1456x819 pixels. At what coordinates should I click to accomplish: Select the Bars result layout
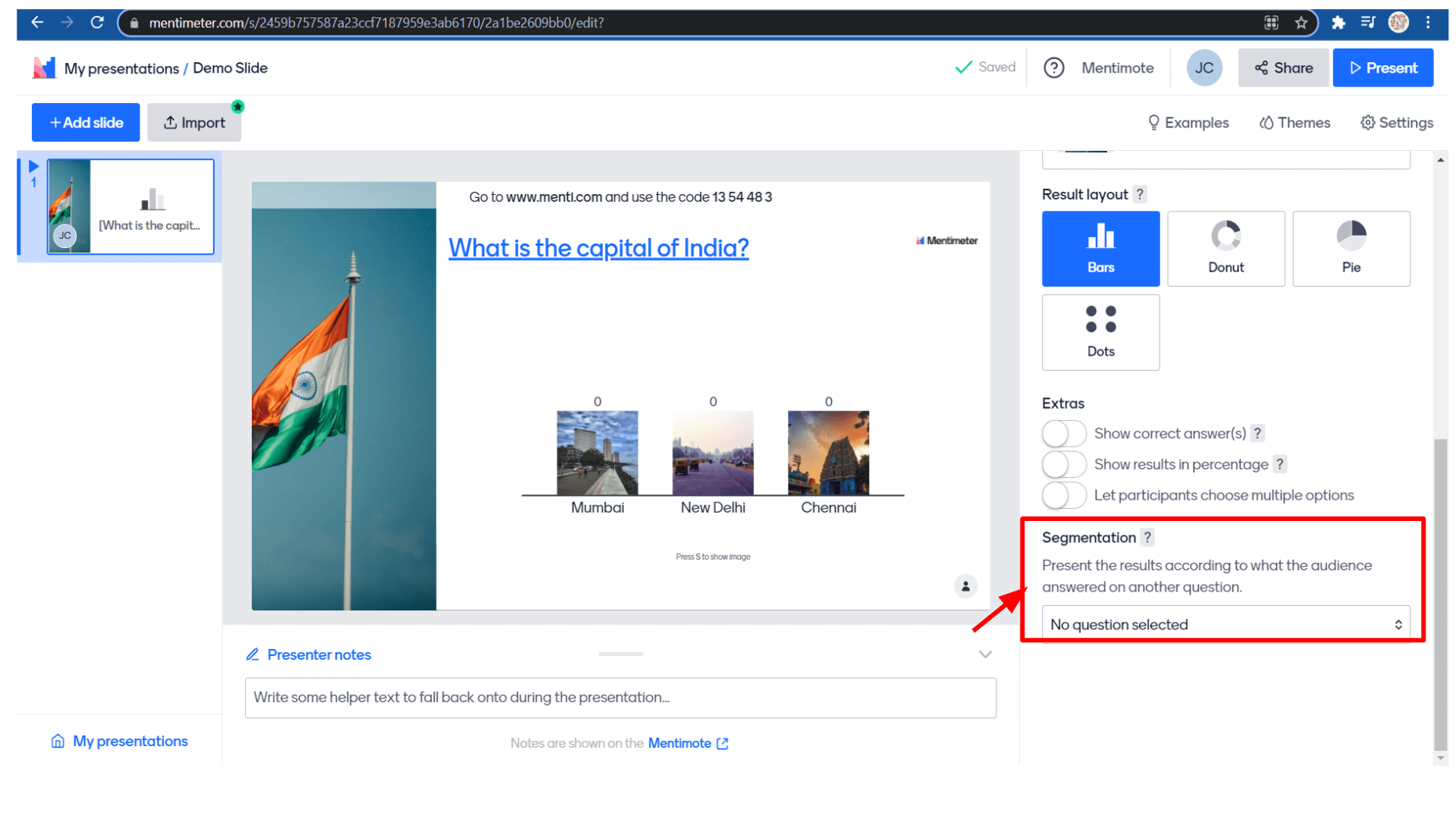pyautogui.click(x=1100, y=248)
